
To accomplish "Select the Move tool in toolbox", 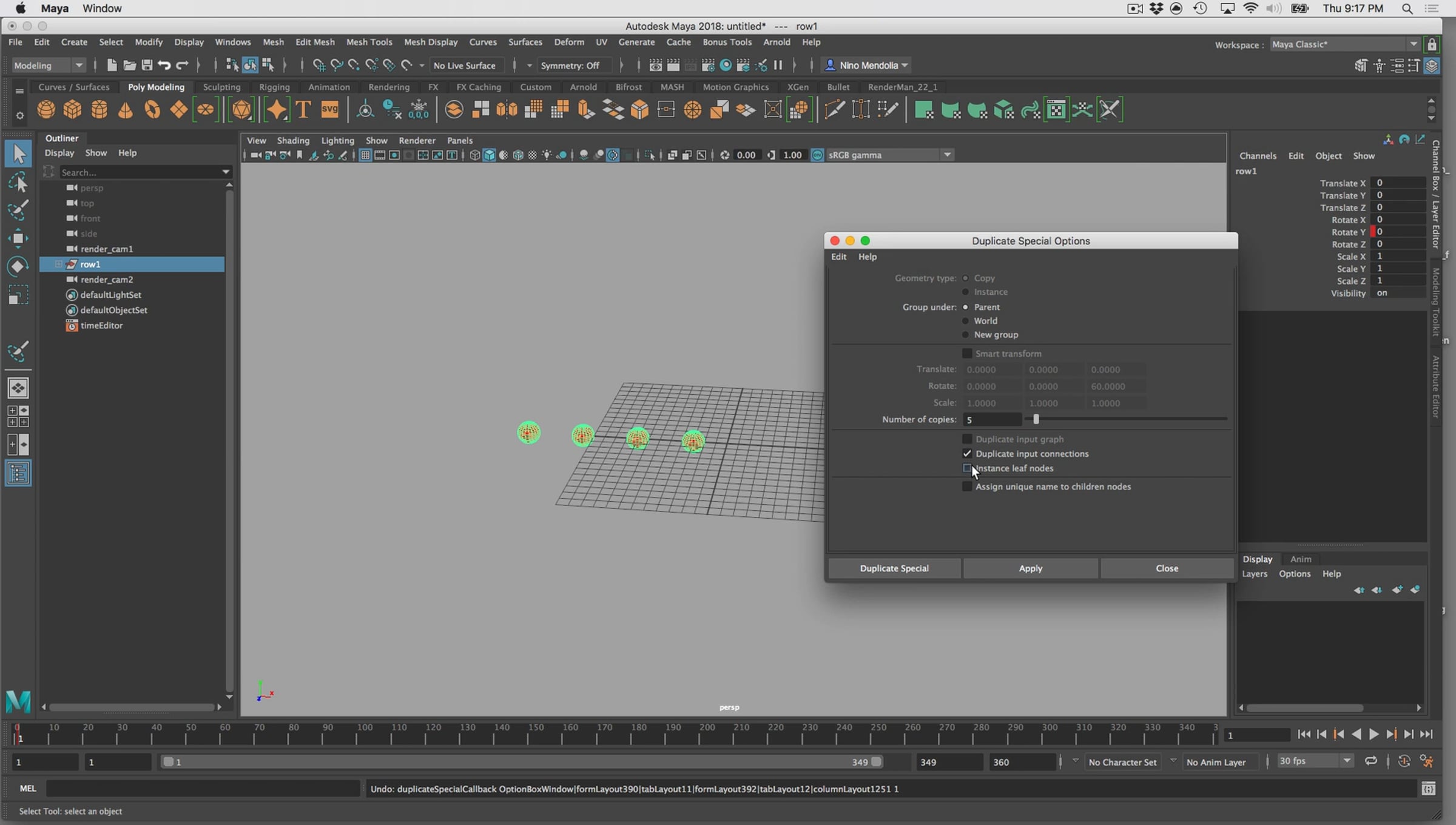I will pos(18,238).
